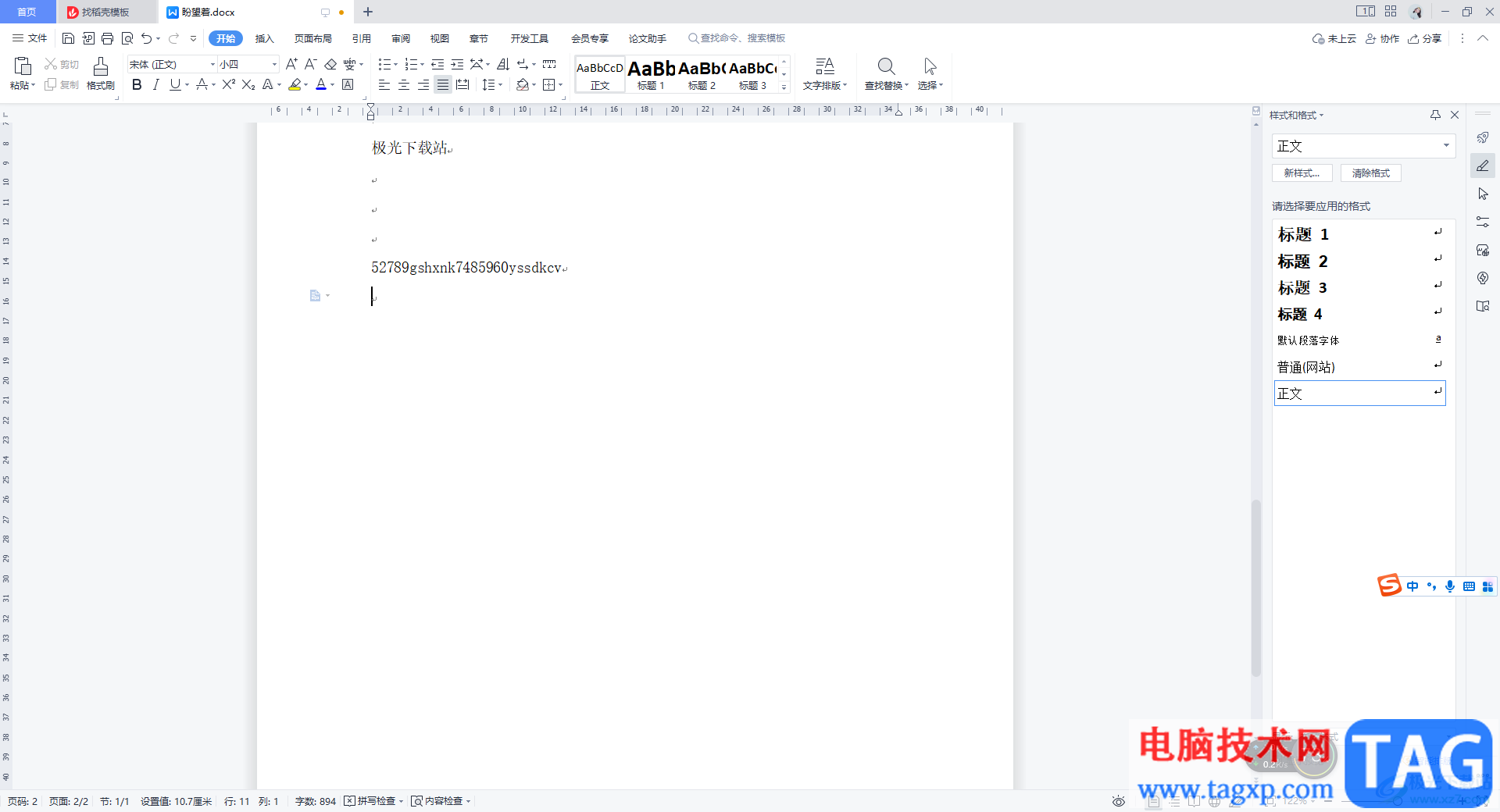Open the Text Layout tool

coord(825,74)
